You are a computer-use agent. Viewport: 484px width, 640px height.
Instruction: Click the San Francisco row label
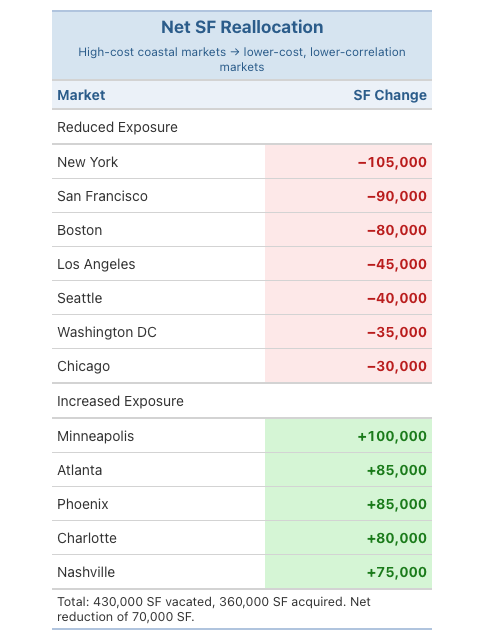(x=102, y=196)
